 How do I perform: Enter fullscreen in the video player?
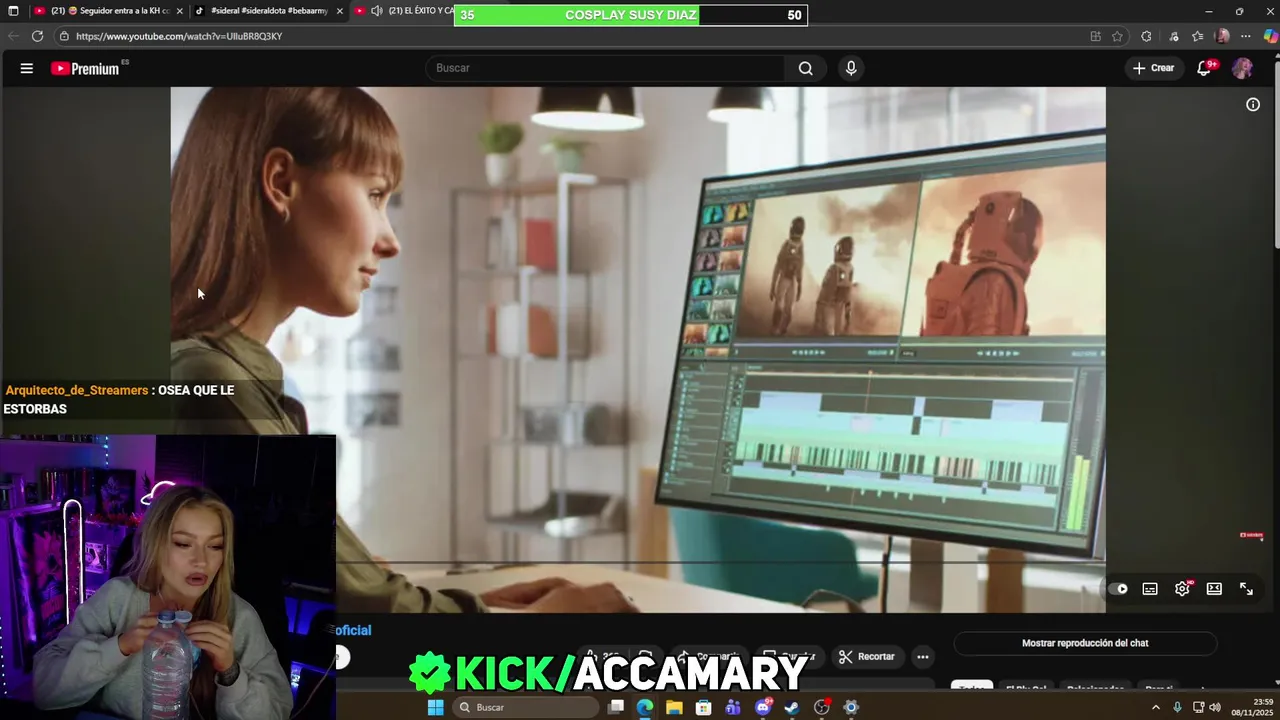pos(1246,589)
